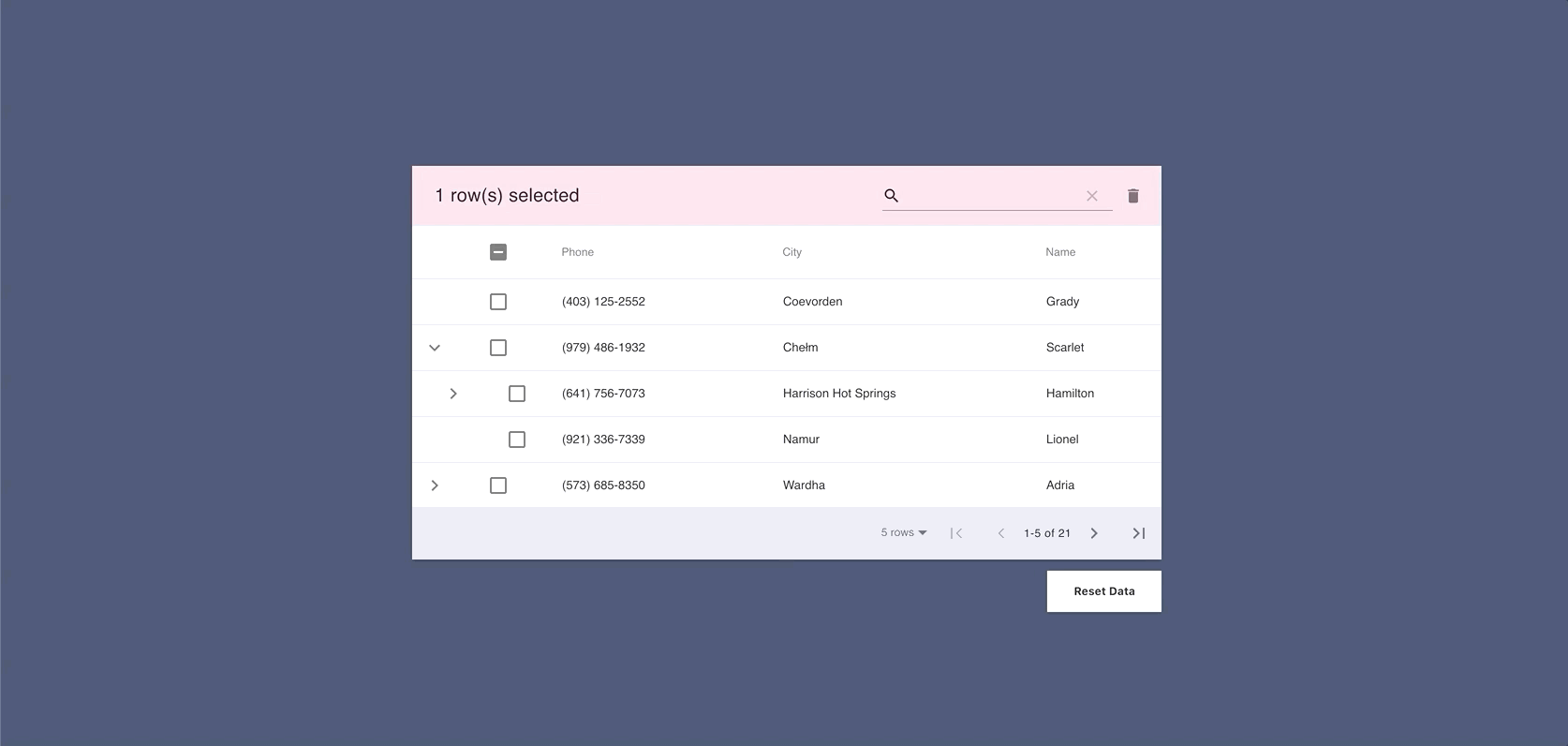
Task: Click phone number (921) 336-7339
Action: [x=603, y=440]
